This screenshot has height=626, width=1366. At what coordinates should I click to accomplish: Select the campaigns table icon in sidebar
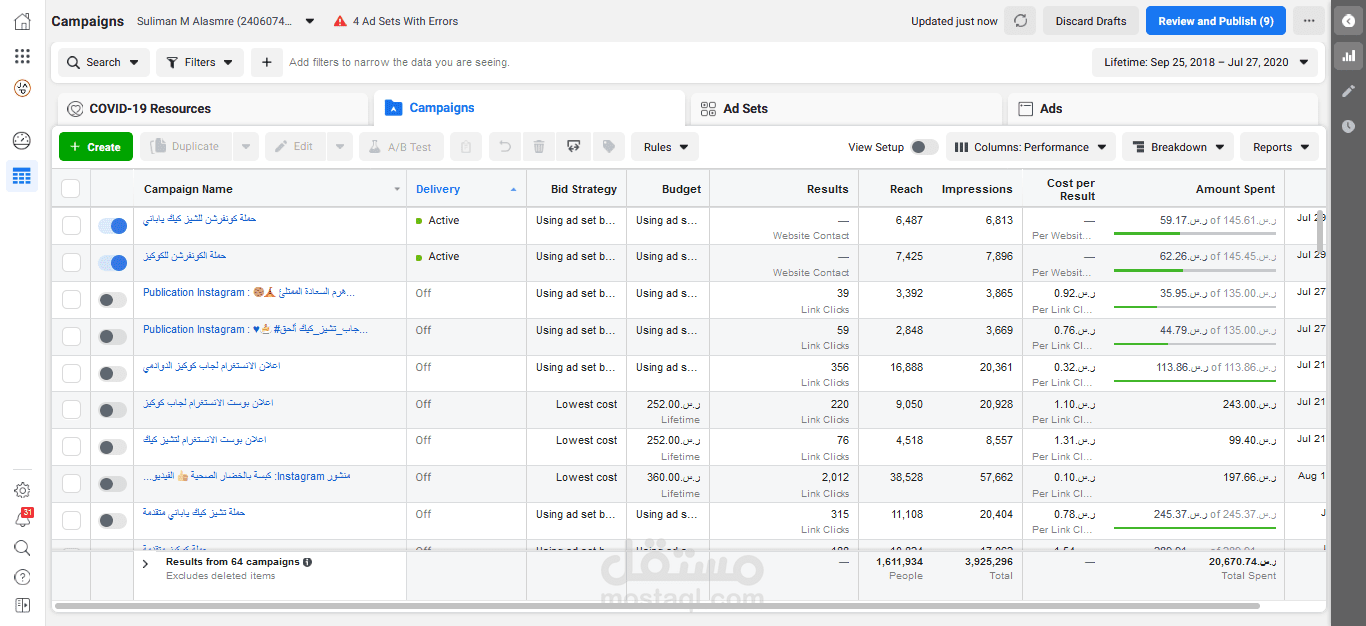click(22, 177)
